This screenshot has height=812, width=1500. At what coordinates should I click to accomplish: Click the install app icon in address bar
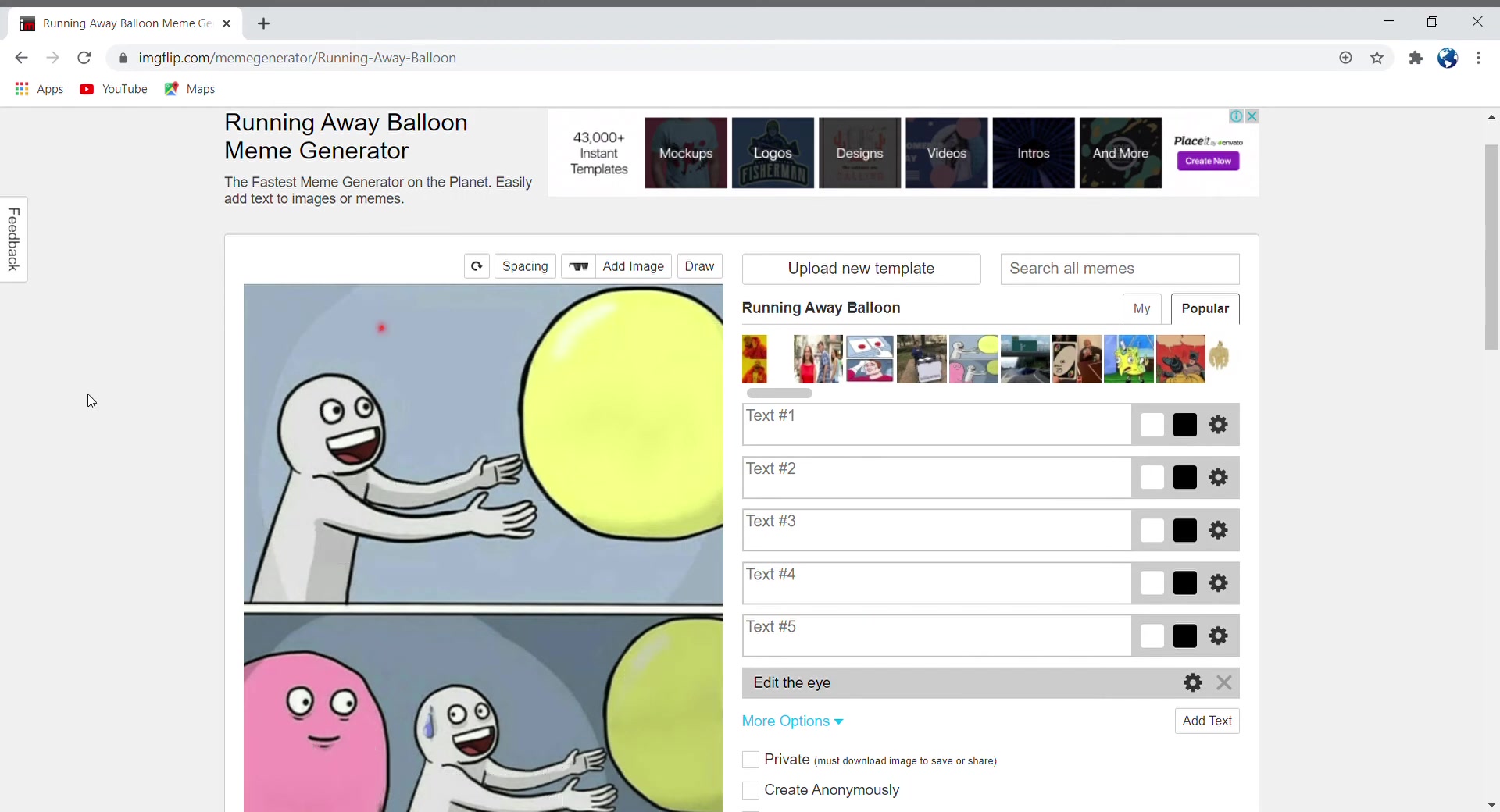tap(1345, 58)
